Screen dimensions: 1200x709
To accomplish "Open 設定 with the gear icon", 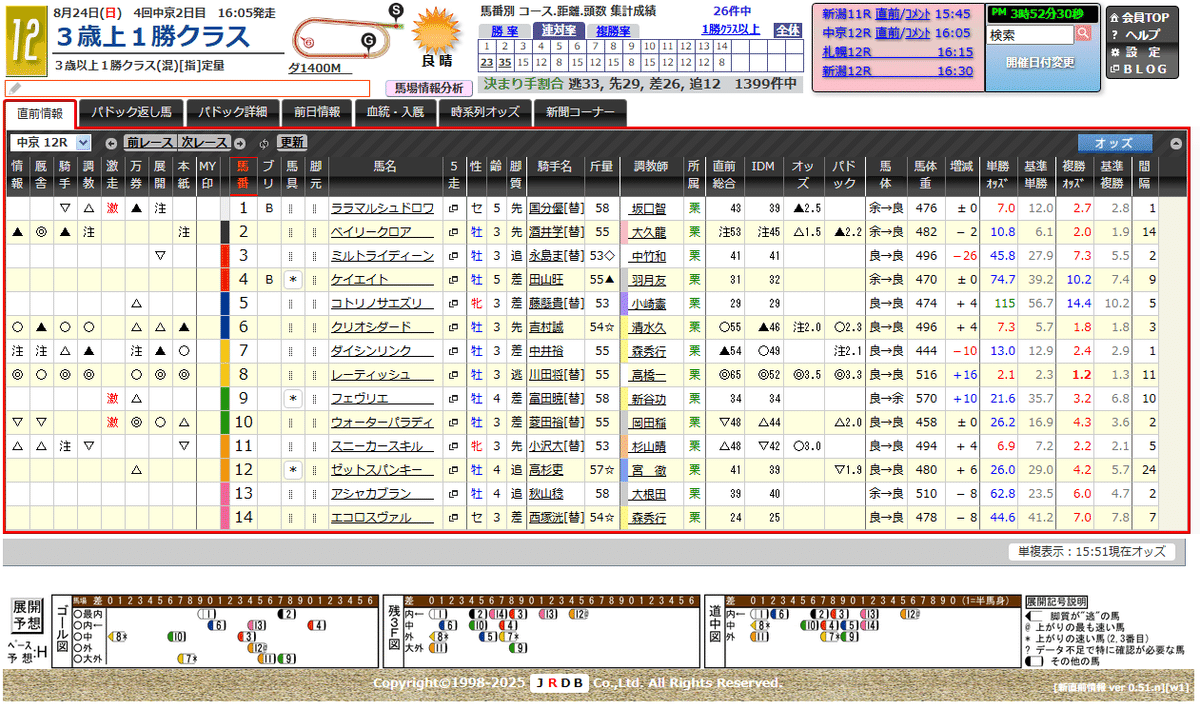I will (x=1114, y=52).
